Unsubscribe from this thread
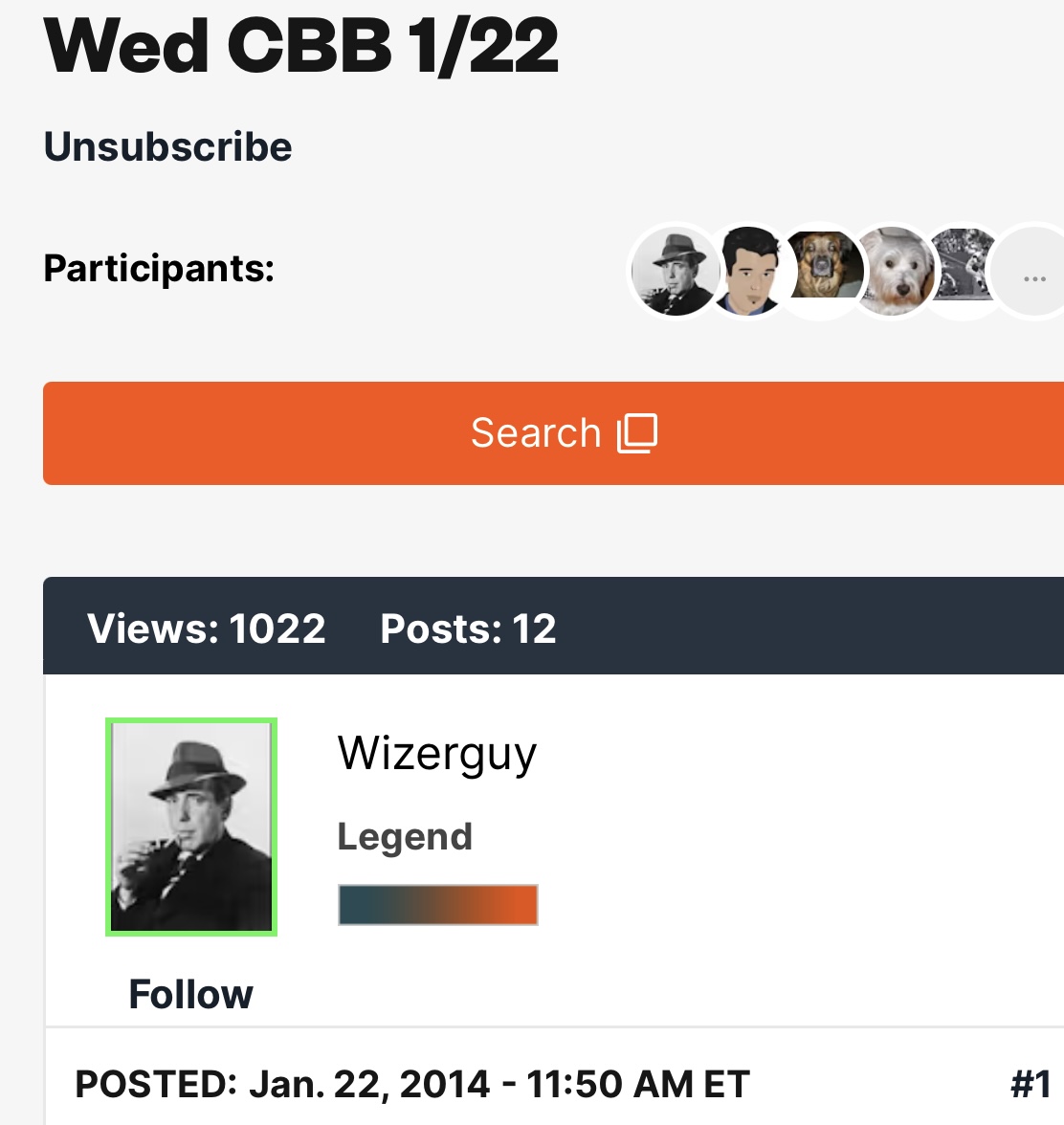 tap(168, 147)
